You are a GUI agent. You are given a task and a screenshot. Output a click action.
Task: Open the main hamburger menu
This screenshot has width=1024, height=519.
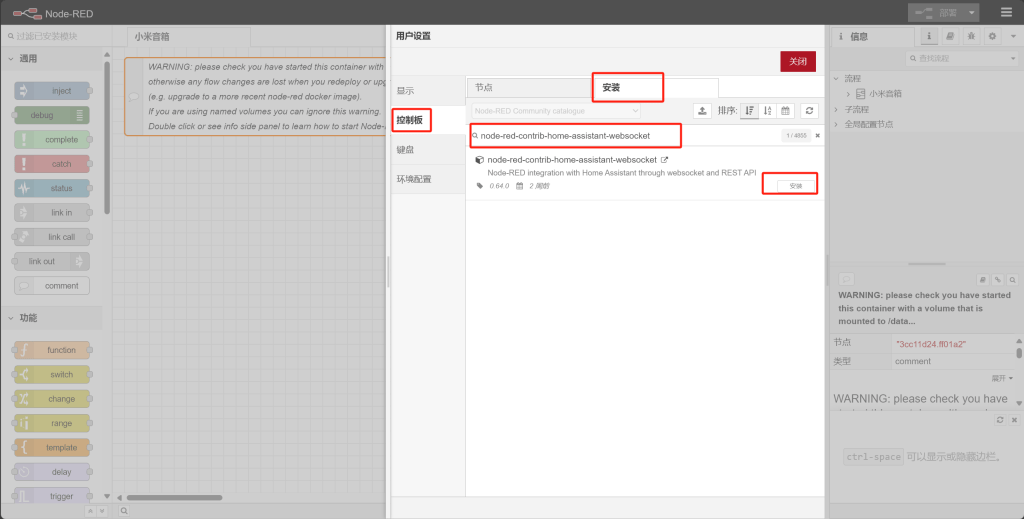pos(1006,12)
